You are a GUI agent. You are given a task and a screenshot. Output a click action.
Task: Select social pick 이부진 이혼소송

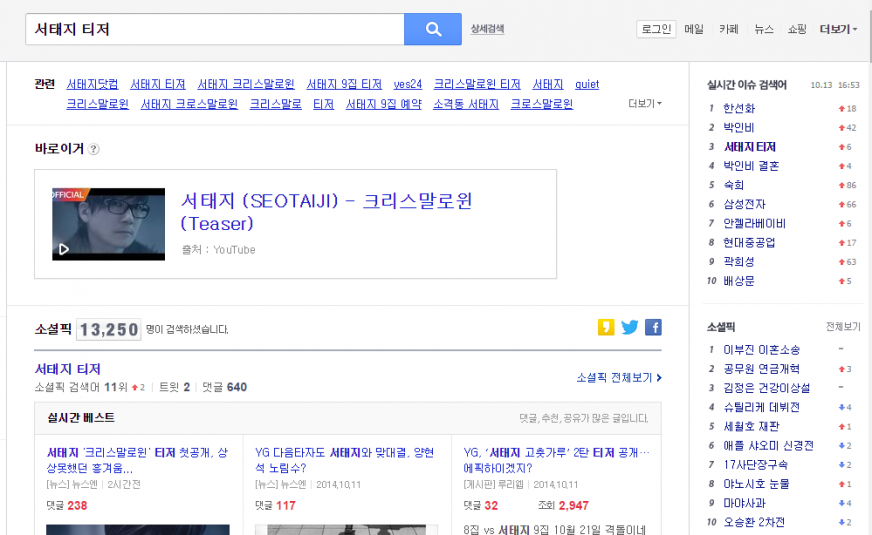click(x=761, y=350)
